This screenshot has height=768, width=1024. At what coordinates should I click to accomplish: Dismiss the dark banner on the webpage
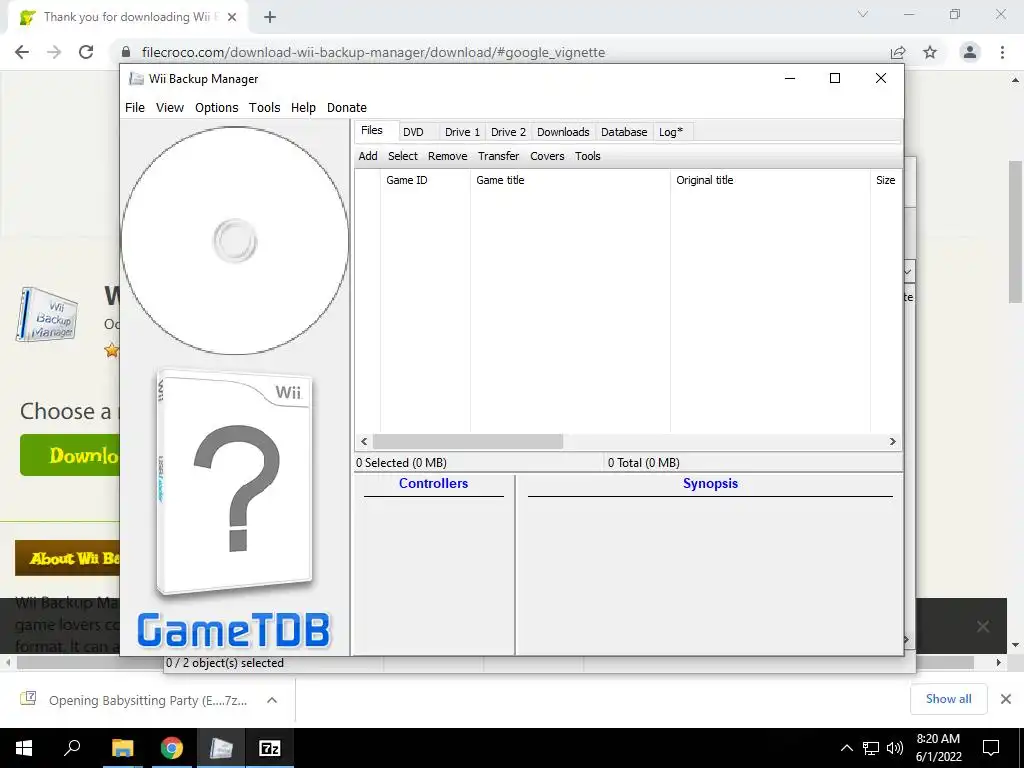pyautogui.click(x=983, y=627)
